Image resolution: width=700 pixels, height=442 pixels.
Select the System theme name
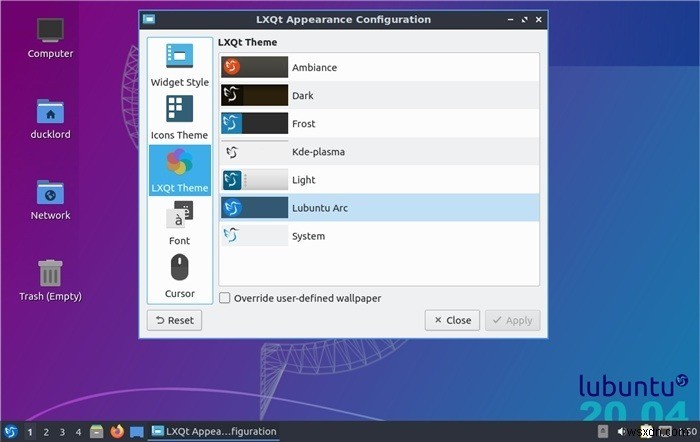point(308,236)
